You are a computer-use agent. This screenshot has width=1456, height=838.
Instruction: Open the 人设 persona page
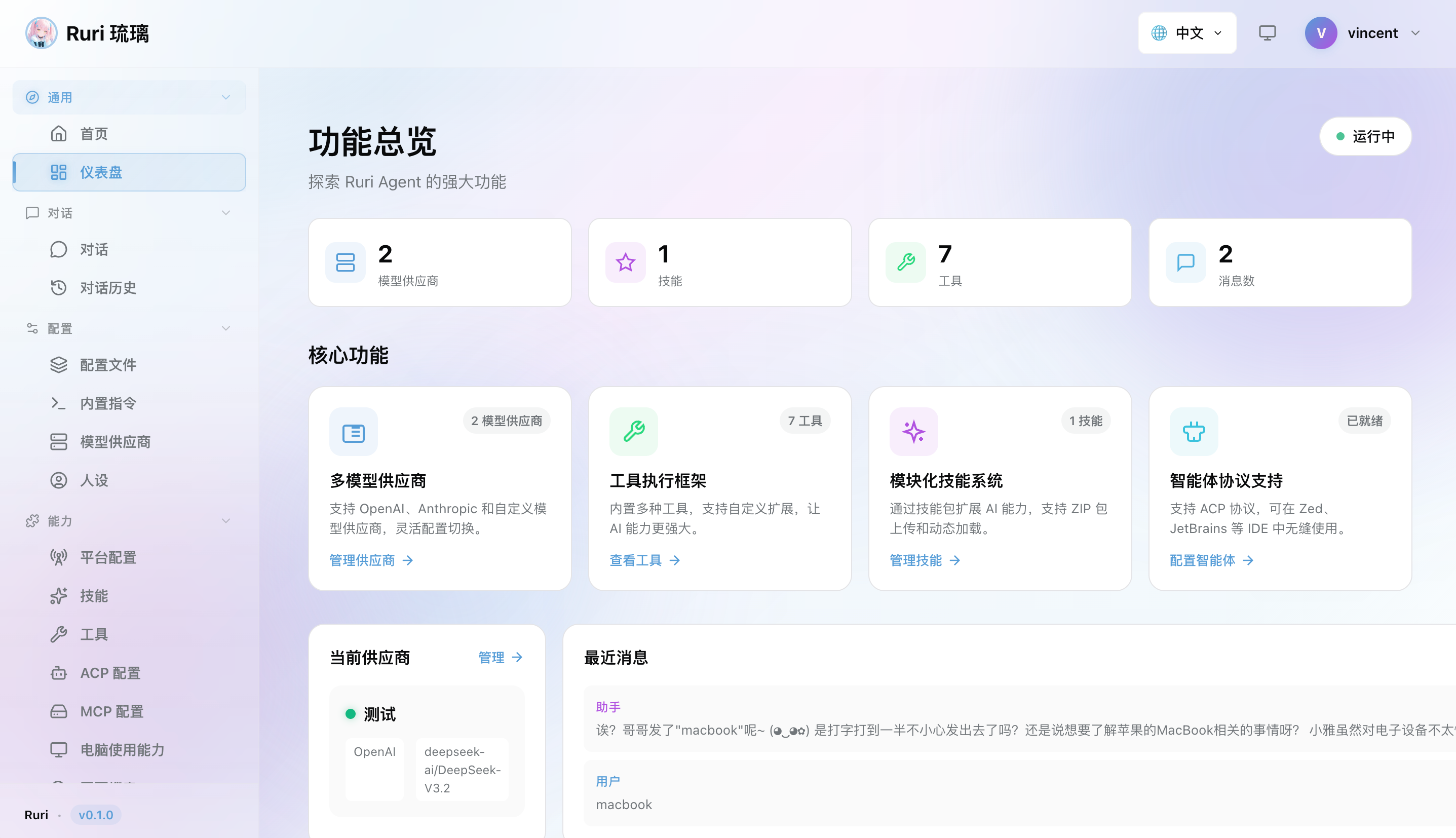click(129, 480)
